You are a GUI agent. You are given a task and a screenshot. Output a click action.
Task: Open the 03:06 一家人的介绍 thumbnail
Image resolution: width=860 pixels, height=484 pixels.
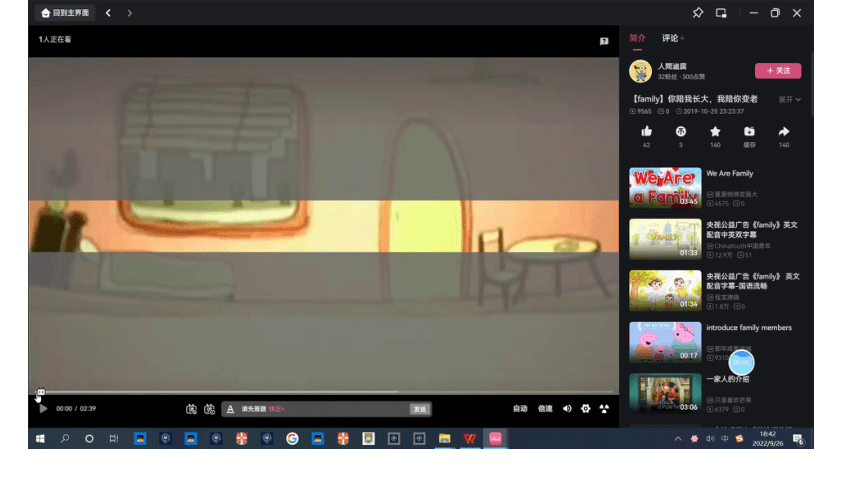[665, 393]
